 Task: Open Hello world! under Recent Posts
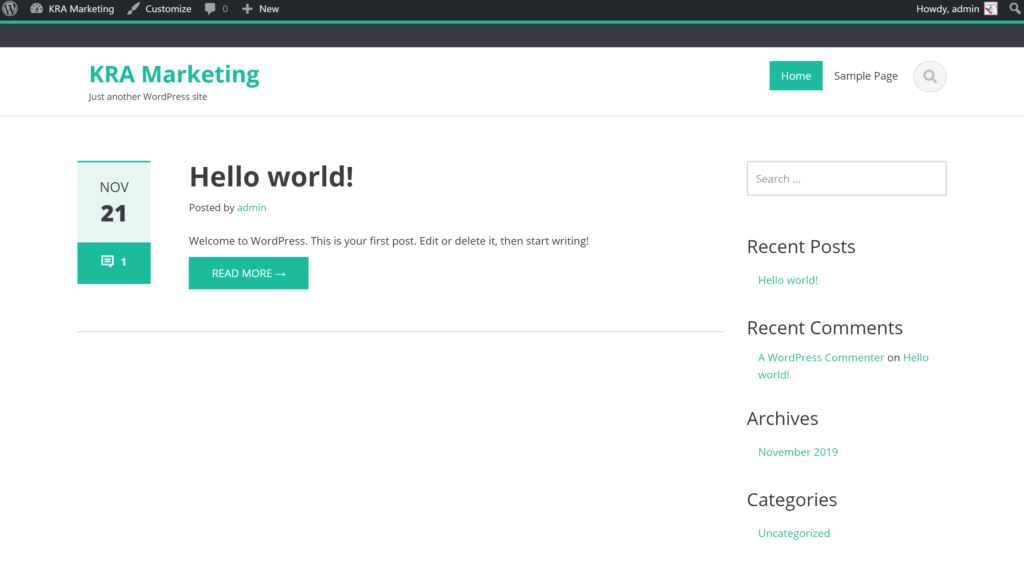(x=788, y=280)
